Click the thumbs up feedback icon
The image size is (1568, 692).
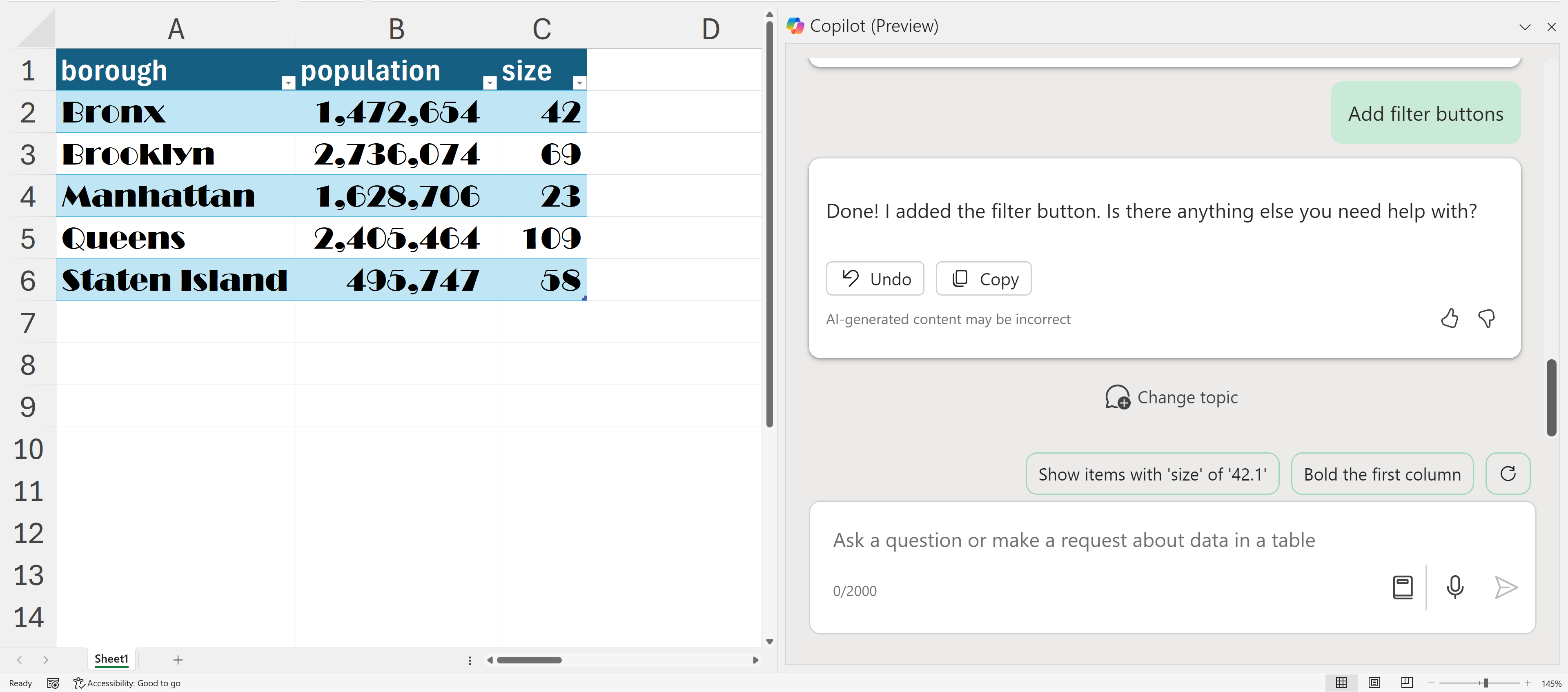[x=1449, y=318]
